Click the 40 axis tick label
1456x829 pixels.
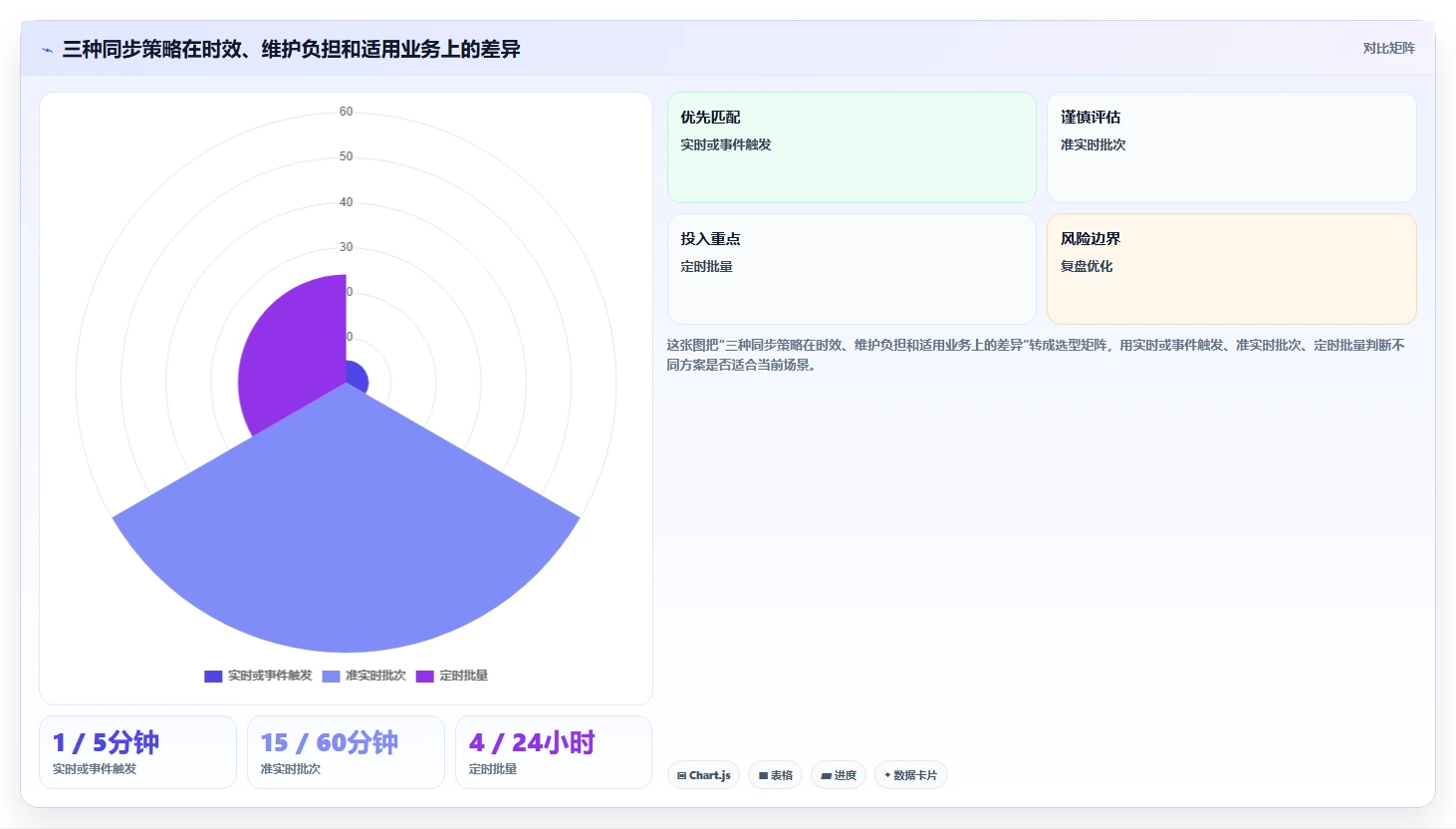pos(346,202)
